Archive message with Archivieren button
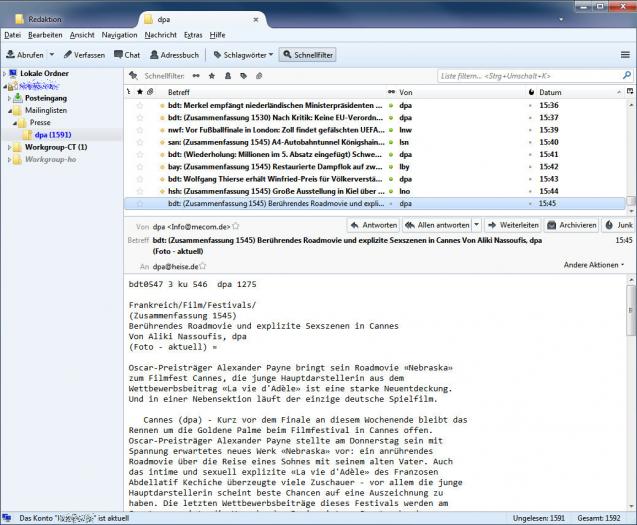This screenshot has height=525, width=637. (572, 225)
